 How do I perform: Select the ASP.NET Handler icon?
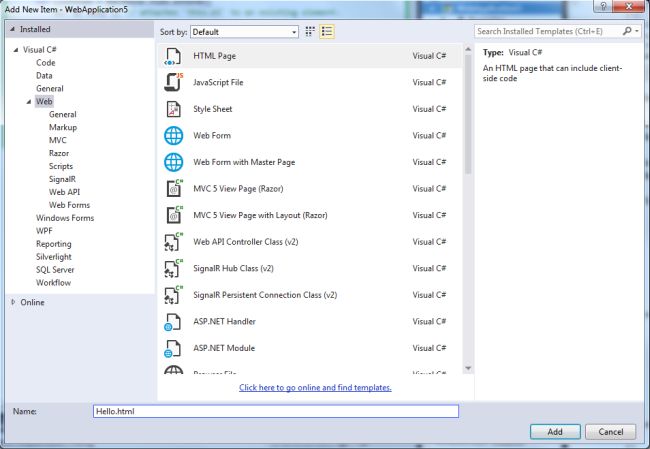pos(172,322)
